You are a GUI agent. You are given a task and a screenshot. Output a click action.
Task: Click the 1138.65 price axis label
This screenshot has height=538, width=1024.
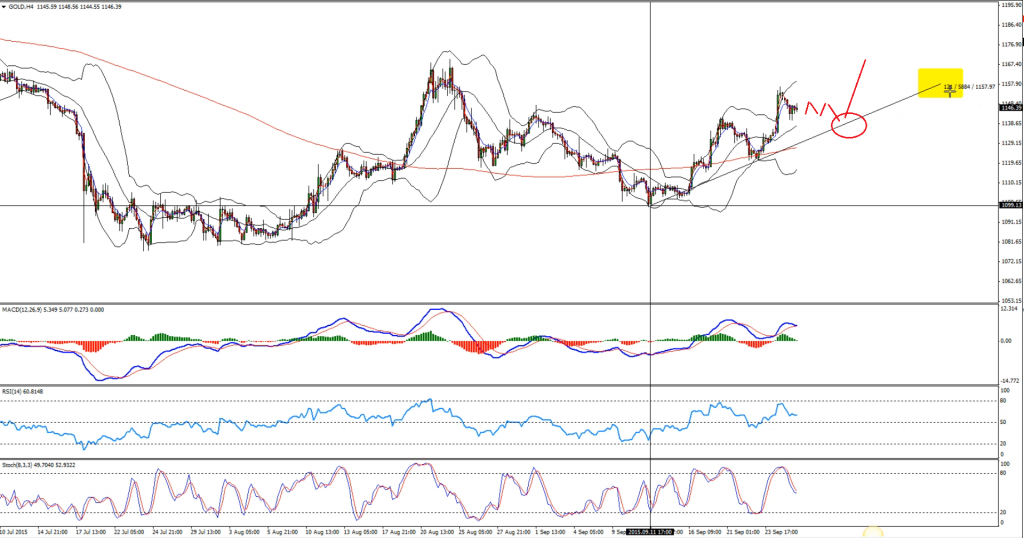[1011, 123]
